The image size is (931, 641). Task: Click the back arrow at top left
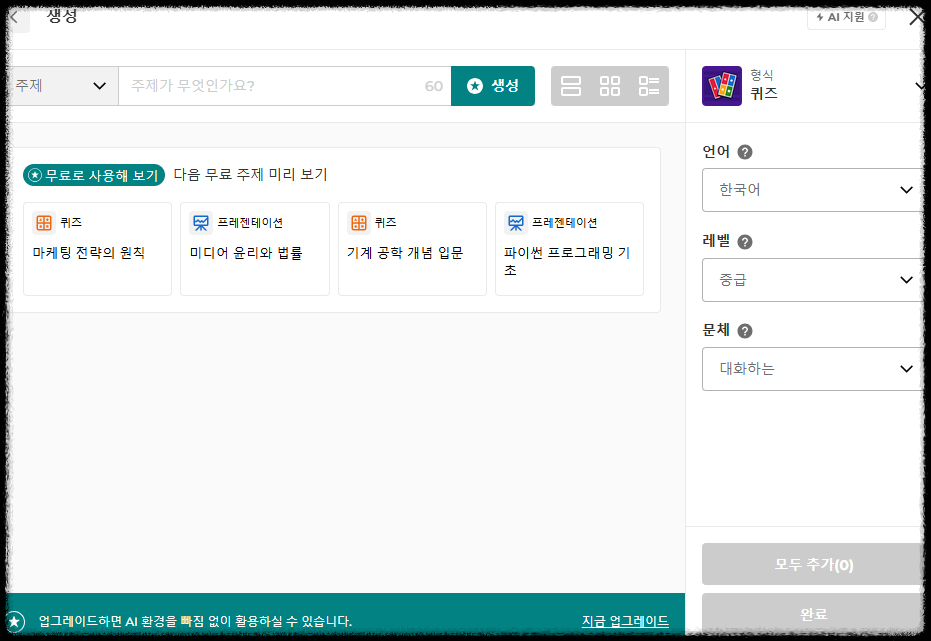(x=14, y=17)
